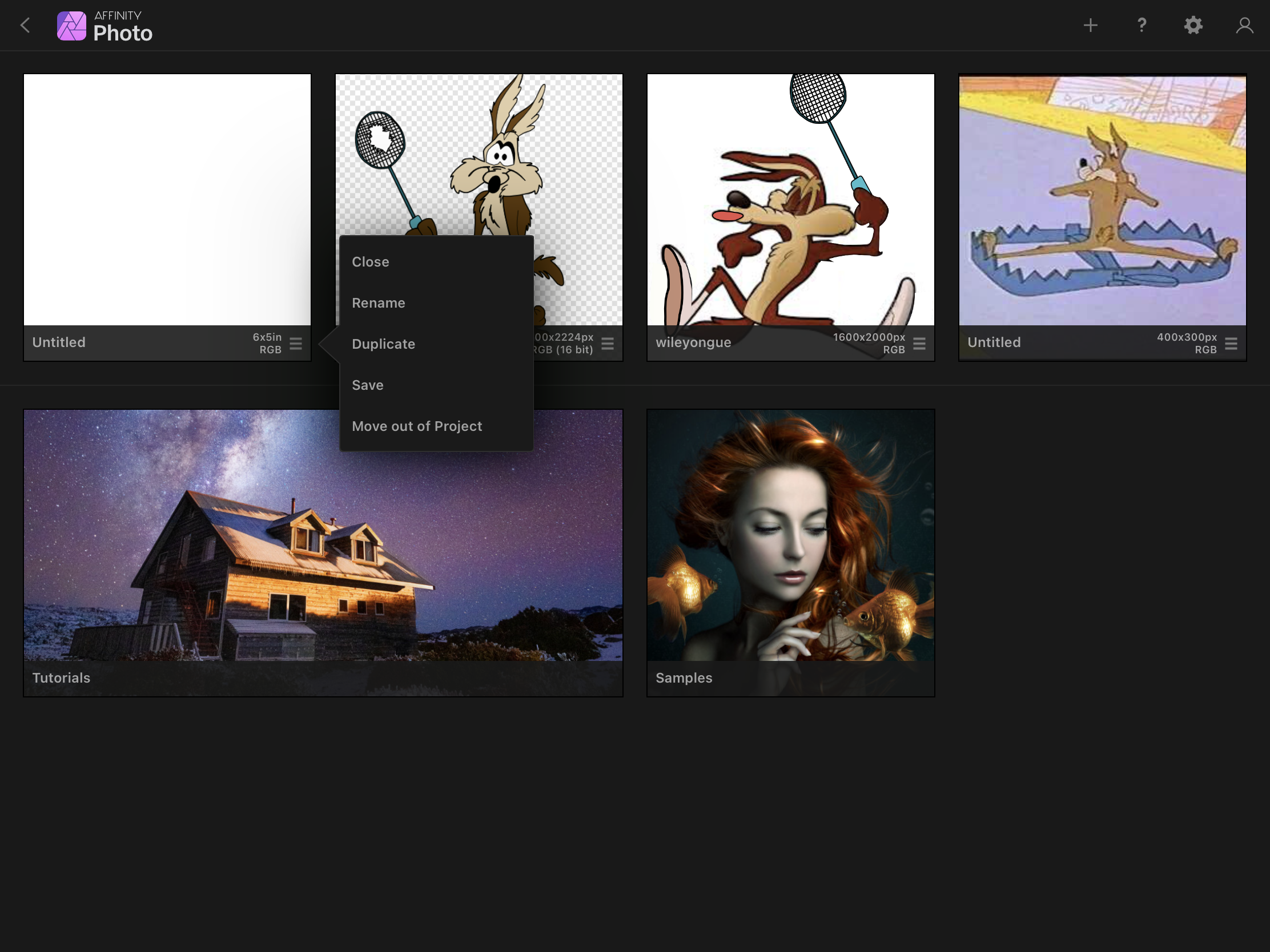Click the wileyongue document name
1270x952 pixels.
(693, 342)
